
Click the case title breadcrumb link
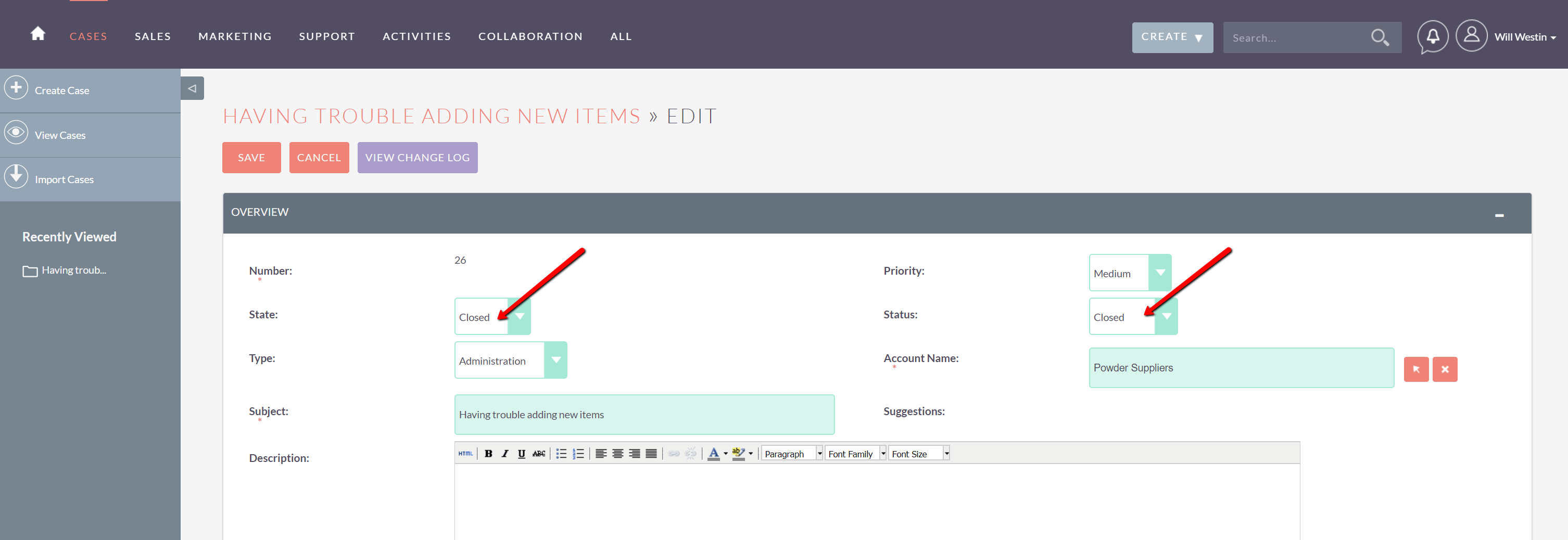pos(432,115)
